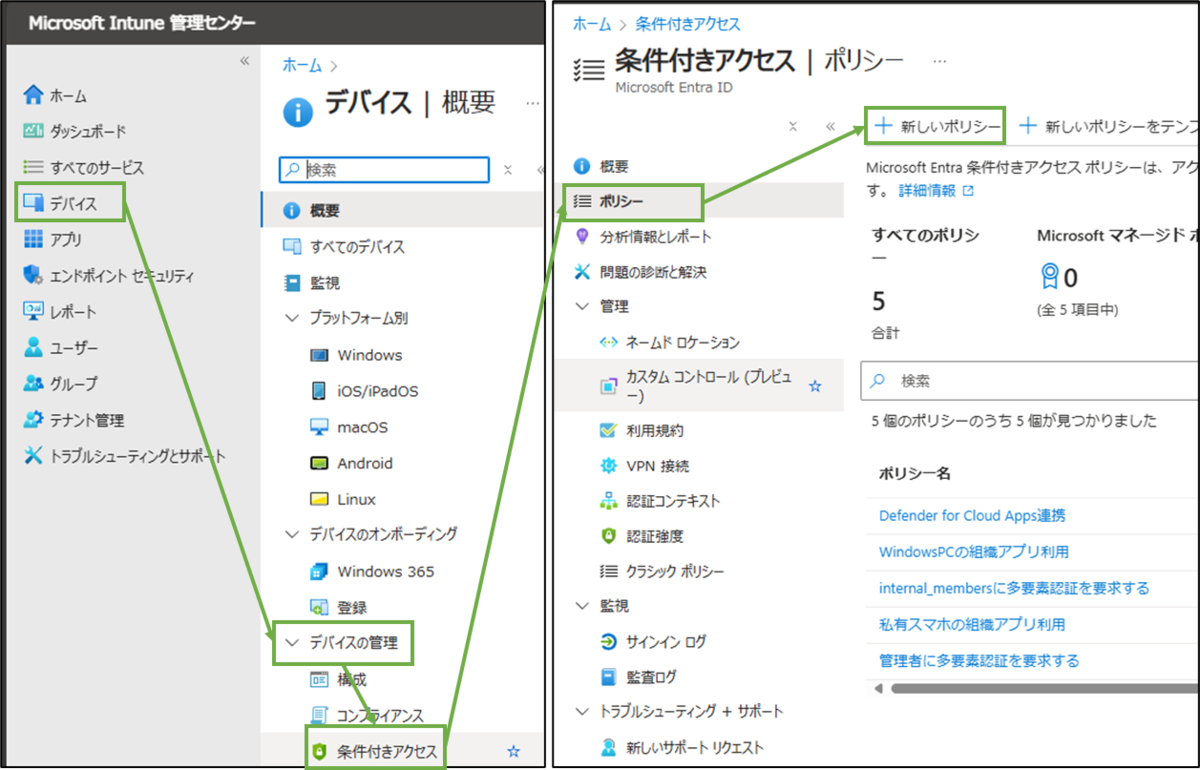This screenshot has width=1200, height=770.
Task: Select Android platform in device menu
Action: (x=351, y=463)
